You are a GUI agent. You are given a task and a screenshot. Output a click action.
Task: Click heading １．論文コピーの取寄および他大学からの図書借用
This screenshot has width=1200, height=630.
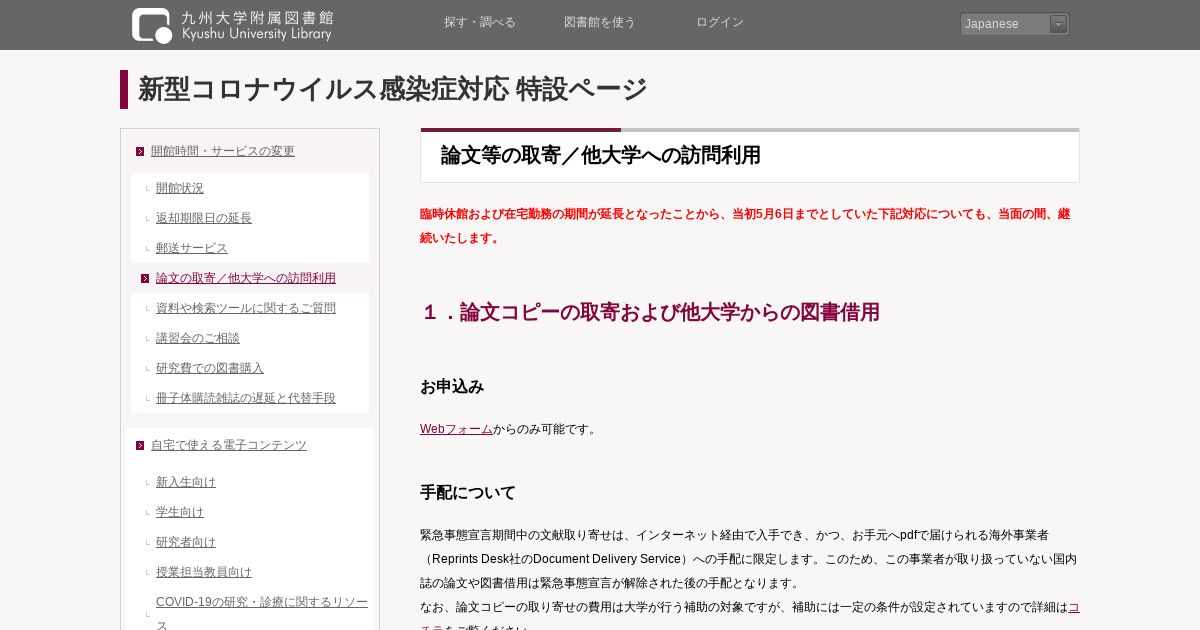650,312
